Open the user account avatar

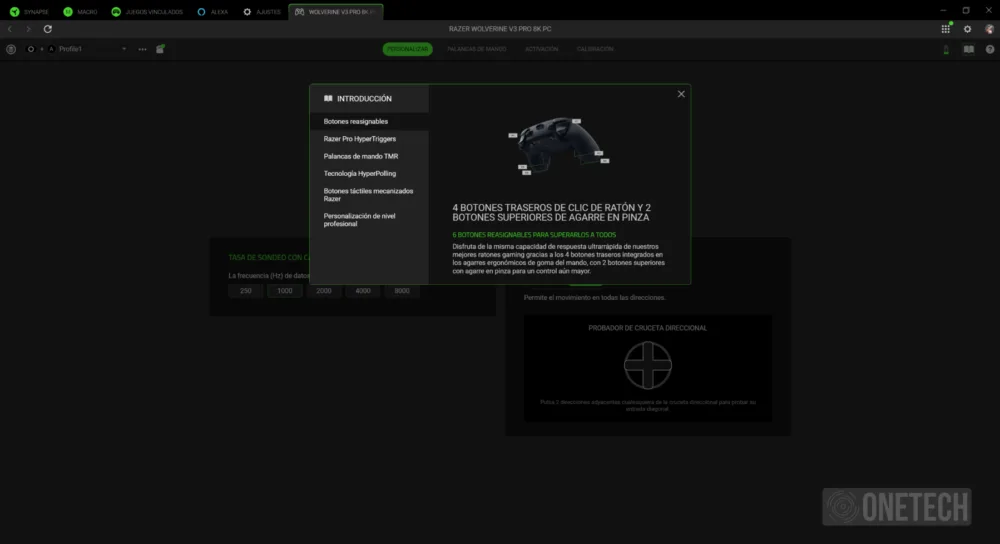click(x=989, y=29)
